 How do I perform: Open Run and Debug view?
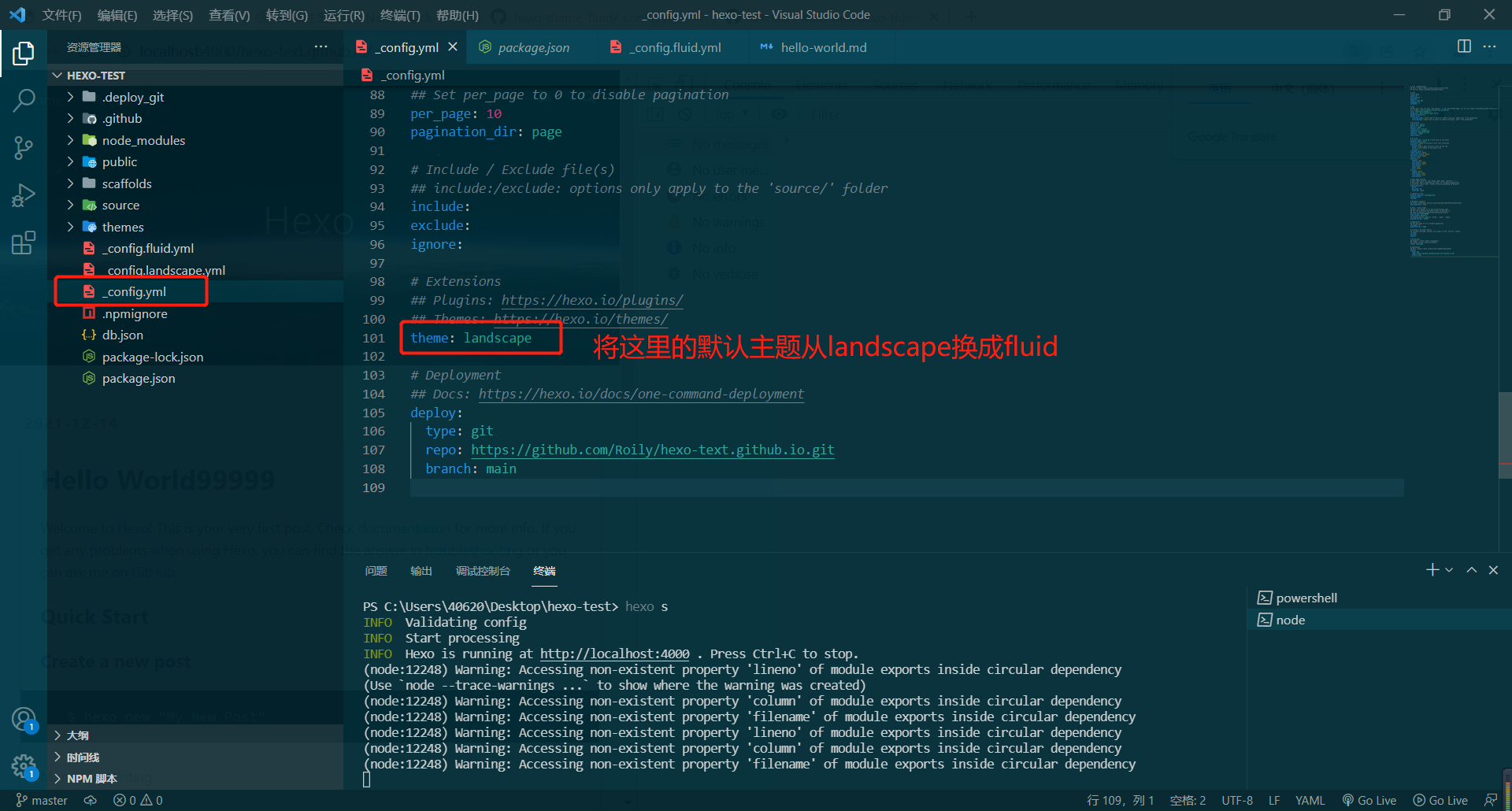tap(24, 194)
